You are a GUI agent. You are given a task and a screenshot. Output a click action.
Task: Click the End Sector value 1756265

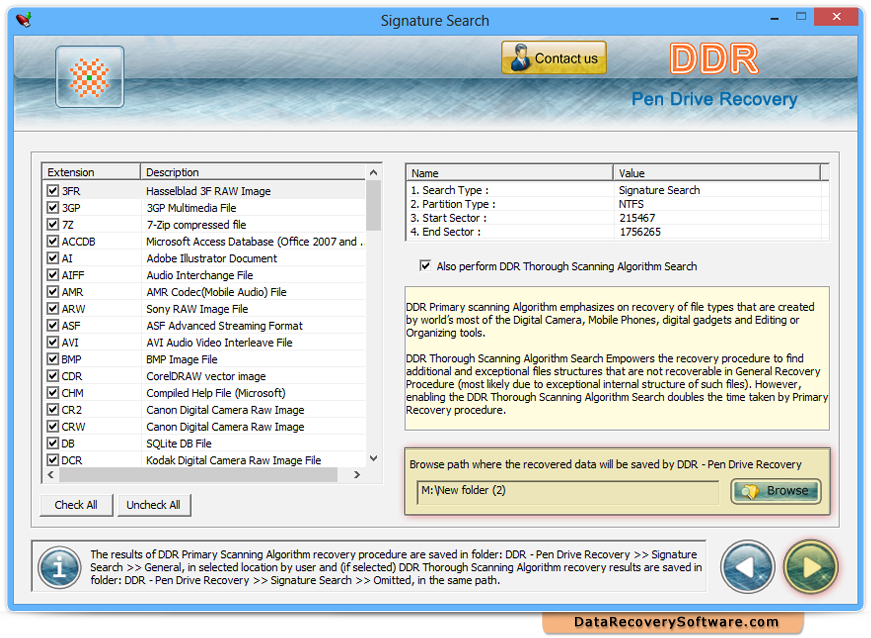[x=640, y=232]
